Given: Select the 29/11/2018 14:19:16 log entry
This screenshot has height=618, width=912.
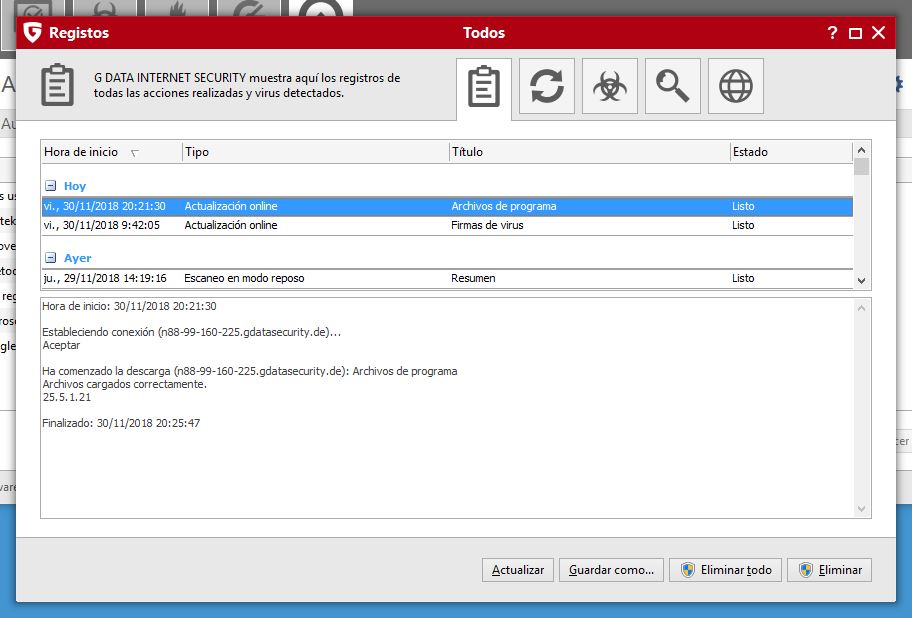Looking at the screenshot, I should 447,278.
